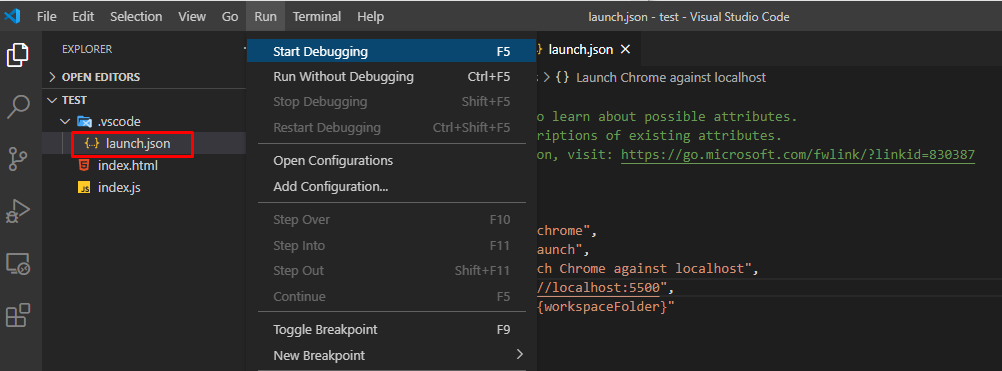Screen dimensions: 1002x371
Task: Choose Add Configuration...
Action: (x=392, y=186)
